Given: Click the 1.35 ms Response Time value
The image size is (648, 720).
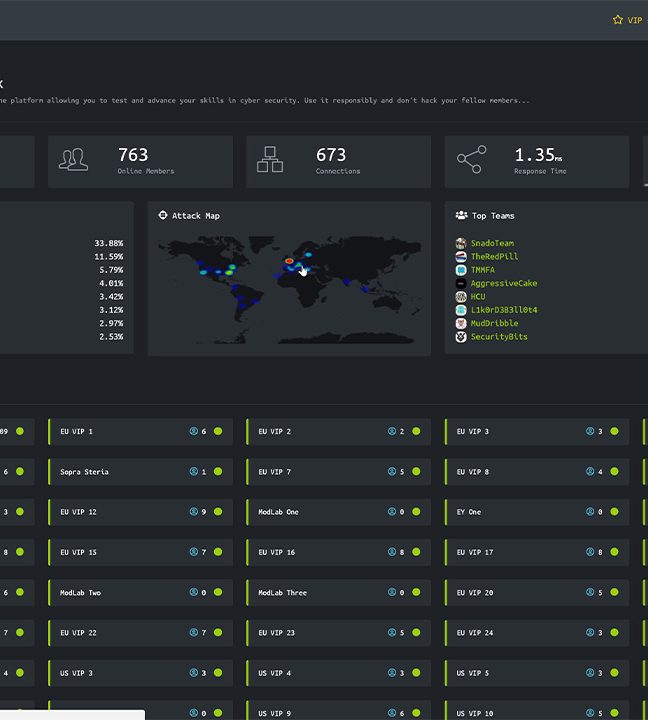Looking at the screenshot, I should (x=538, y=155).
